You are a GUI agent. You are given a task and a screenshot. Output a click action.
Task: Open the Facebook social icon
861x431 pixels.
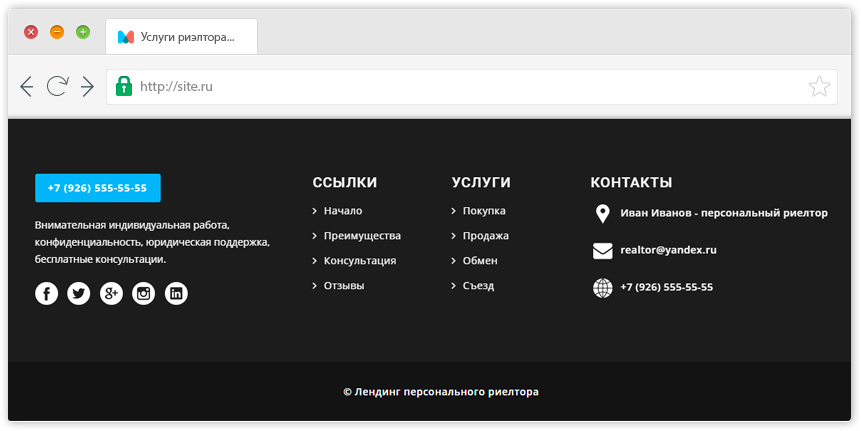pos(47,294)
